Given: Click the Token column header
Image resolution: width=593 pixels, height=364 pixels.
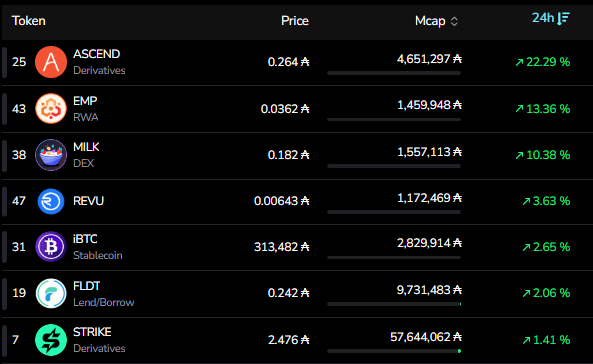Looking at the screenshot, I should pyautogui.click(x=29, y=21).
